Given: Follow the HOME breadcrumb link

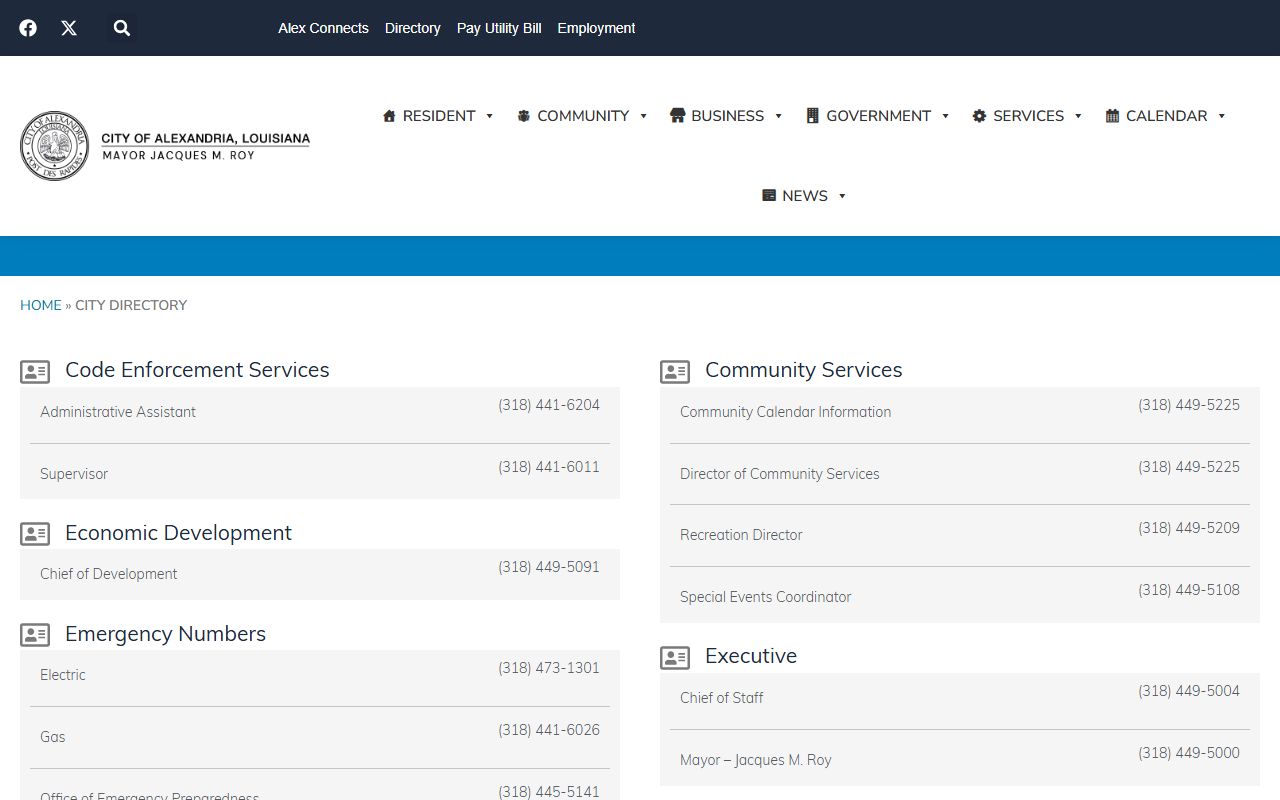Looking at the screenshot, I should (x=41, y=305).
